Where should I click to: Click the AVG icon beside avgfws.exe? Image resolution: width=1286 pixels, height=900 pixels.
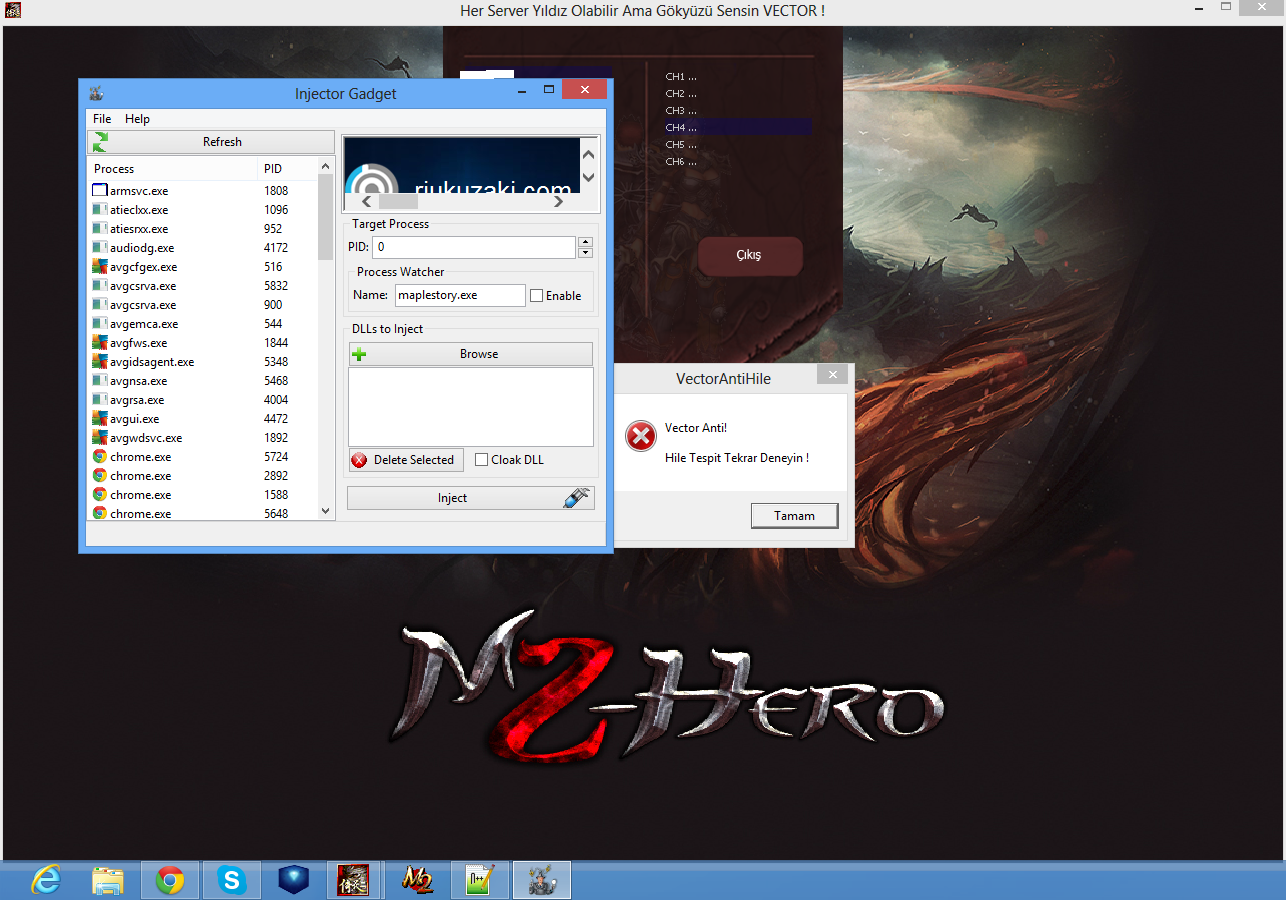(x=100, y=343)
